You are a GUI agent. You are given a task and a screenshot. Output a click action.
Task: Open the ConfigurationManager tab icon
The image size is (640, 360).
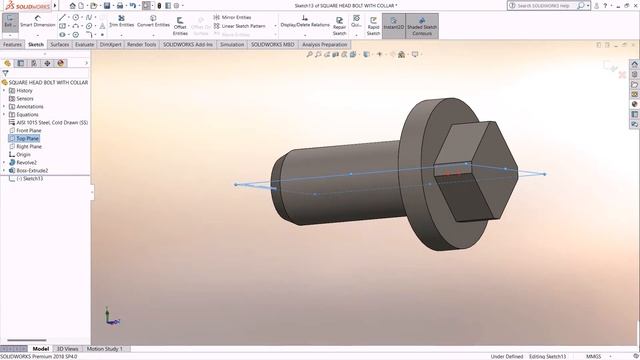(x=34, y=63)
